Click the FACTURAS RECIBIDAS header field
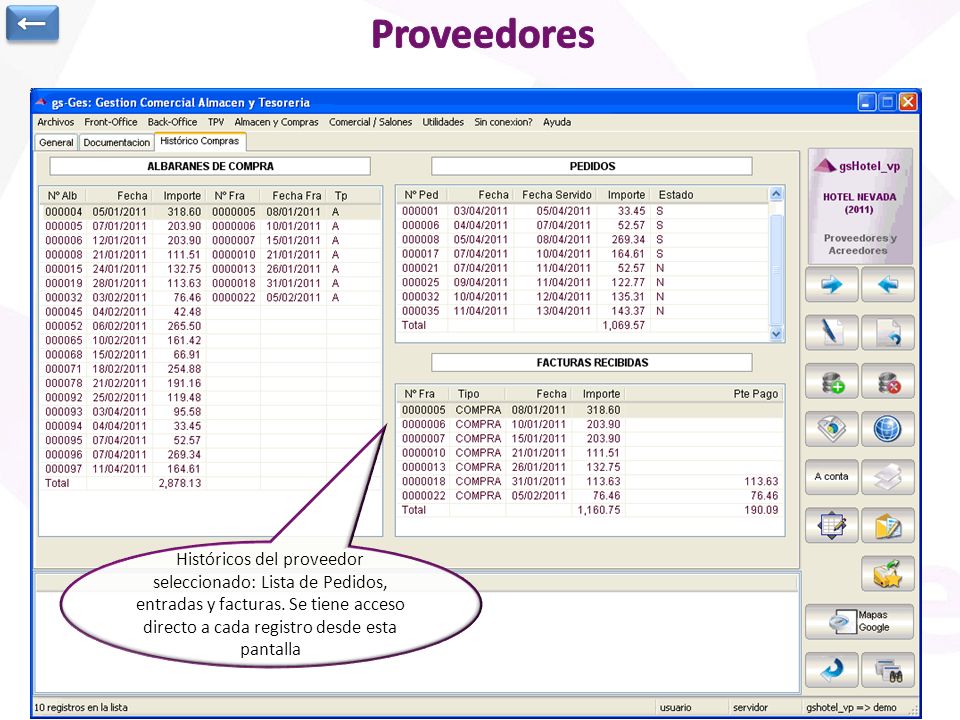The height and width of the screenshot is (720, 960). click(592, 362)
